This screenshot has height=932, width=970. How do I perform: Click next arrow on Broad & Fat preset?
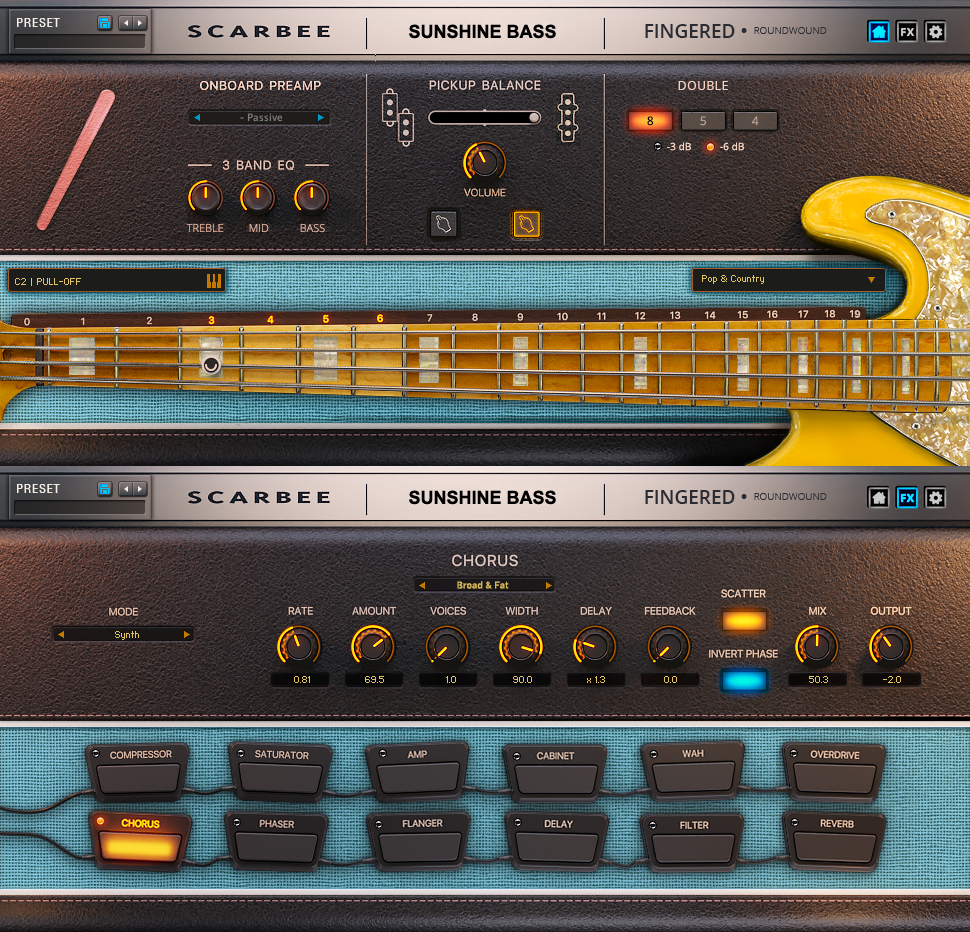coord(548,585)
